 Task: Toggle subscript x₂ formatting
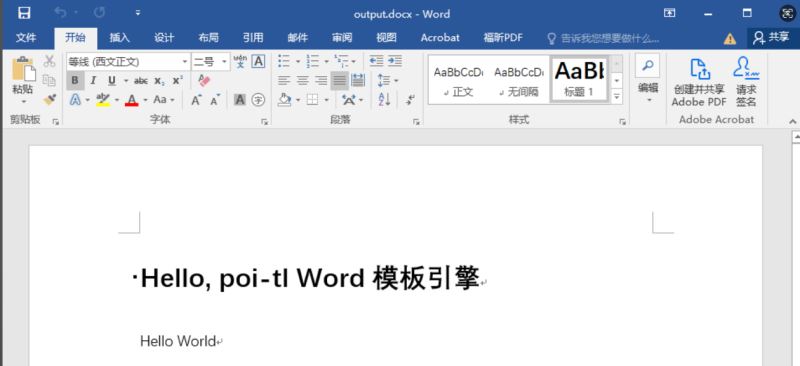click(159, 81)
